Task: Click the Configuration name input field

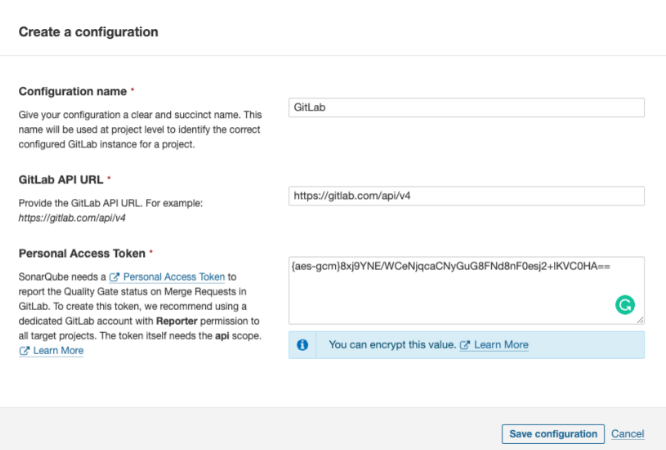Action: [x=466, y=108]
